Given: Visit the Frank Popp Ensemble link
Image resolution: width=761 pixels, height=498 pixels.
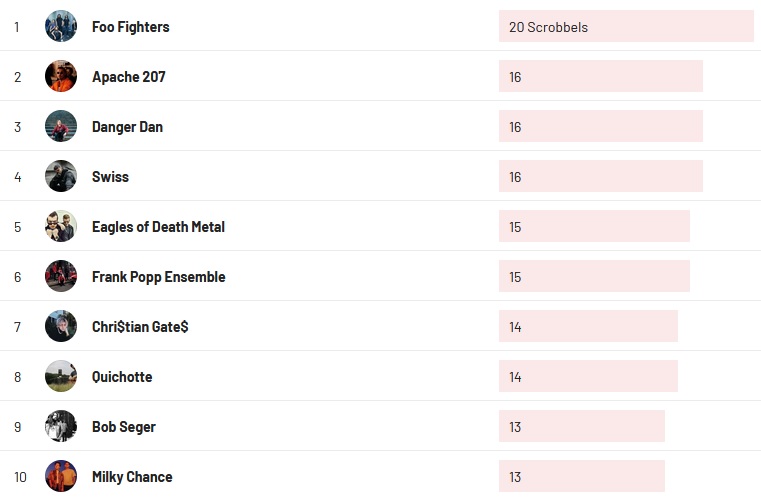Looking at the screenshot, I should pos(158,277).
